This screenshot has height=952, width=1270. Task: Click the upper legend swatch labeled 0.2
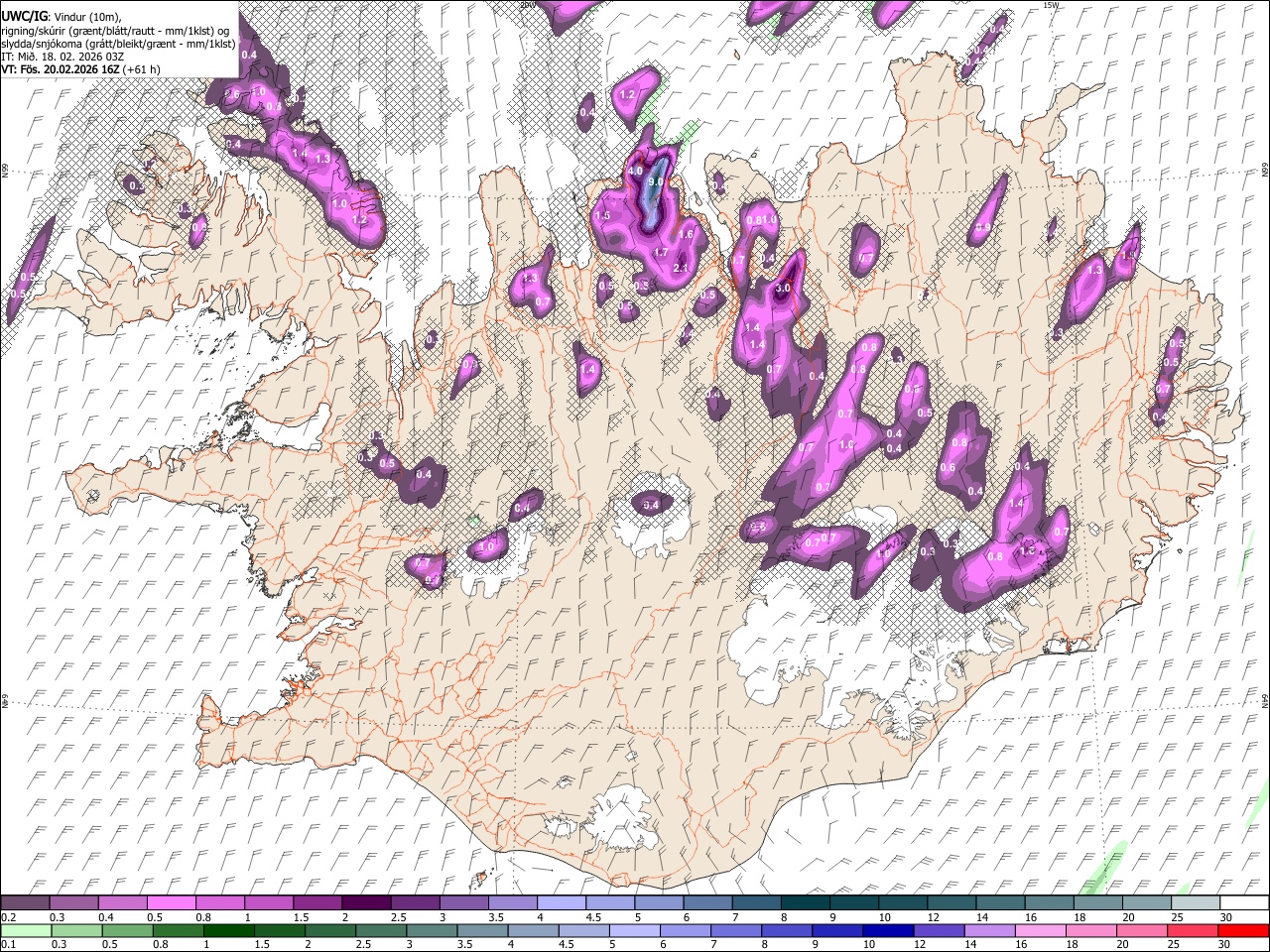[26, 903]
